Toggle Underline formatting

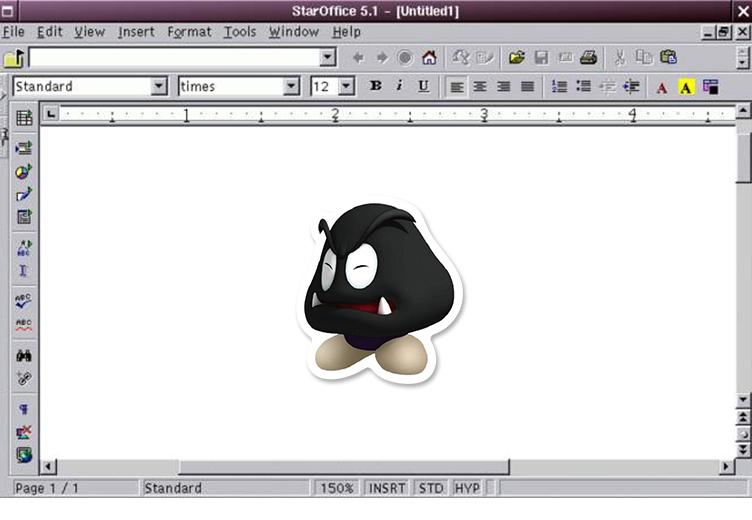pos(423,86)
